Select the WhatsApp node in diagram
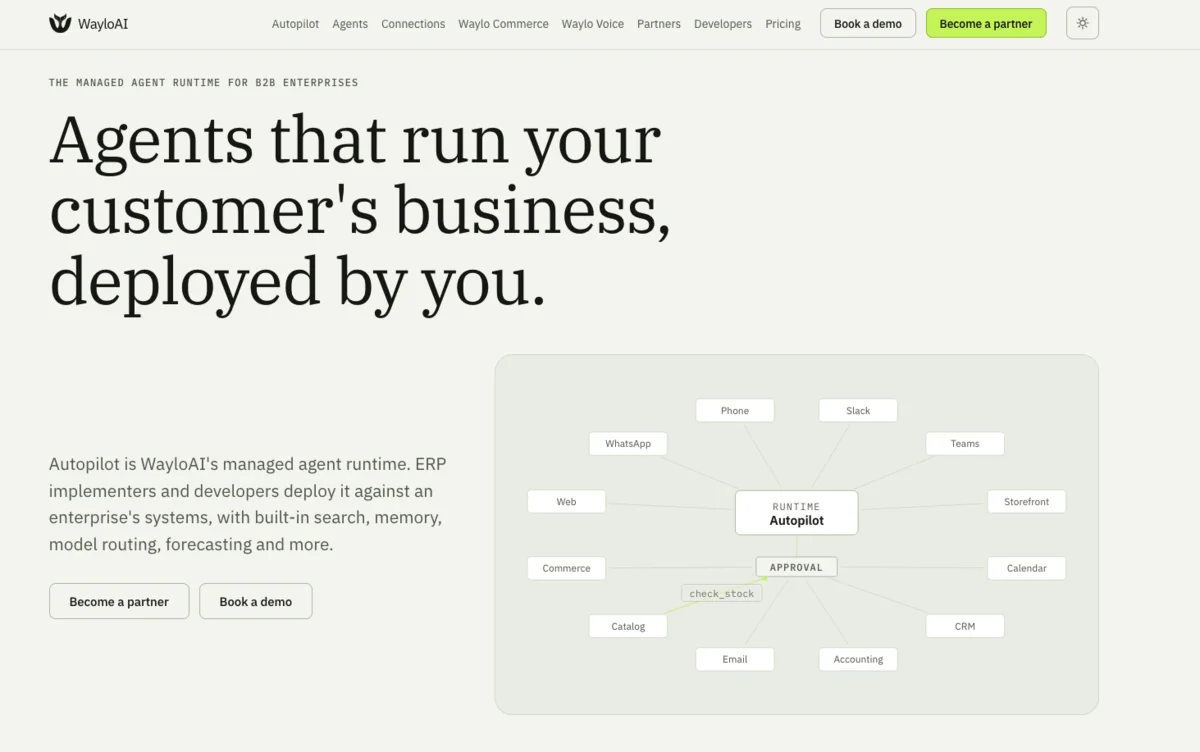This screenshot has height=752, width=1200. click(x=628, y=443)
